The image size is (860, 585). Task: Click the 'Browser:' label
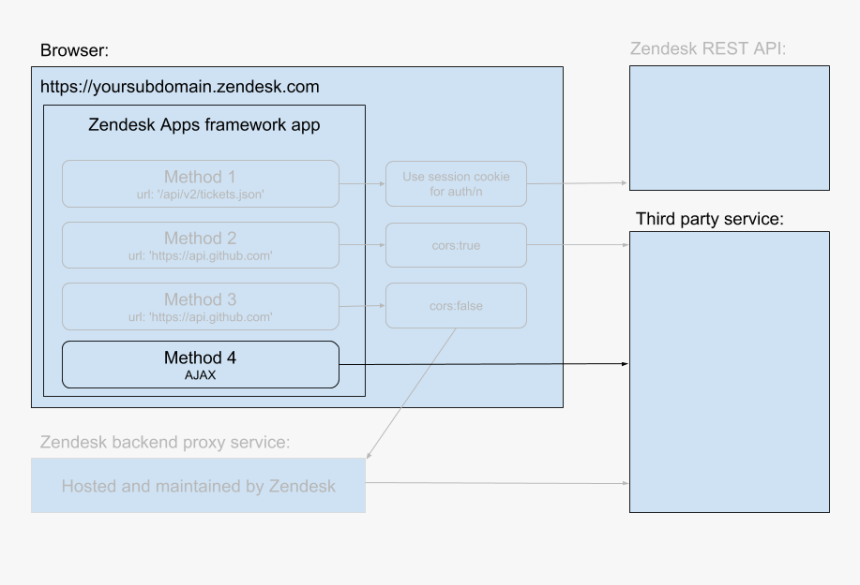75,50
